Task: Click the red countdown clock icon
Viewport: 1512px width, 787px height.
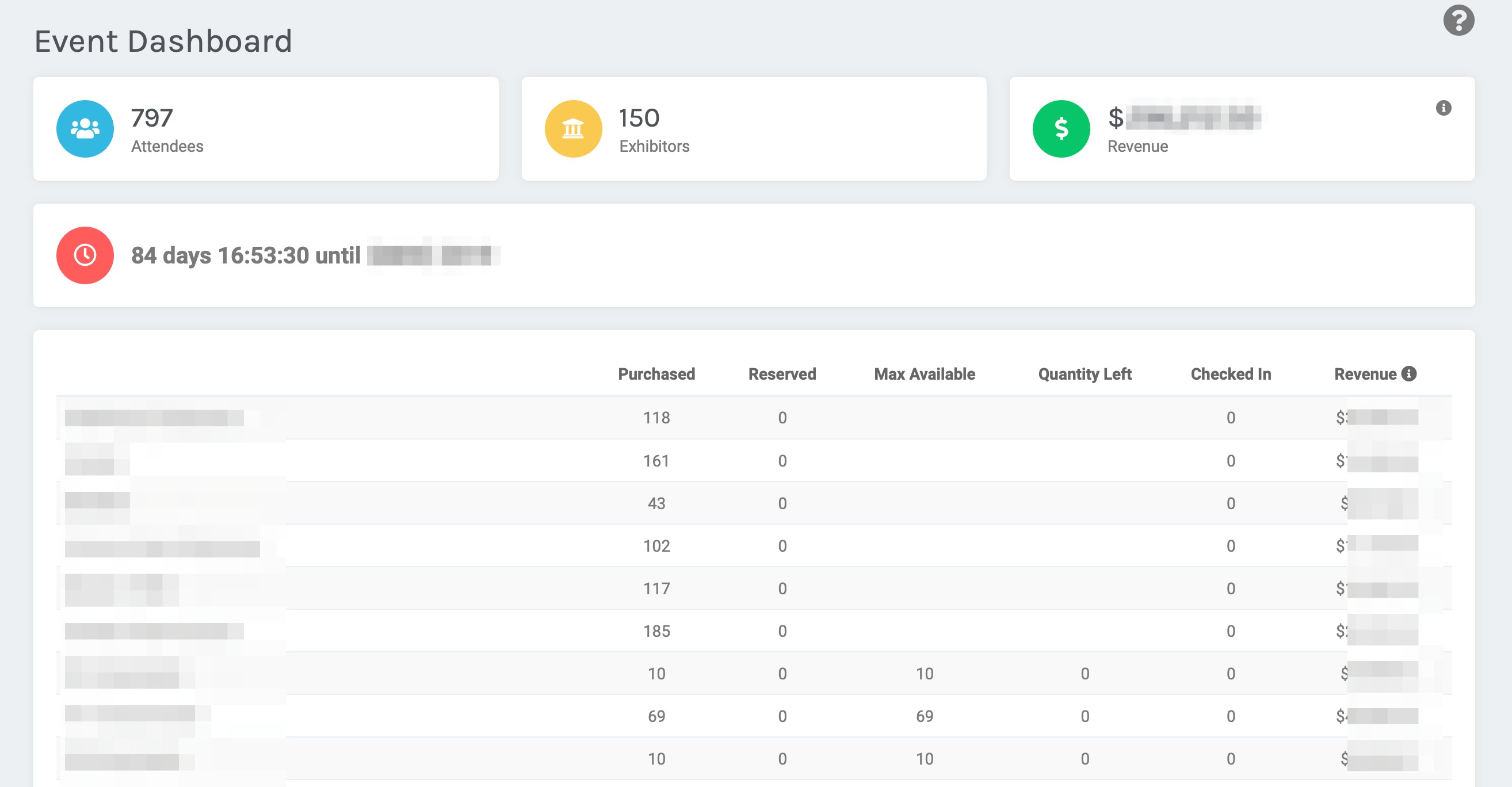Action: coord(85,255)
